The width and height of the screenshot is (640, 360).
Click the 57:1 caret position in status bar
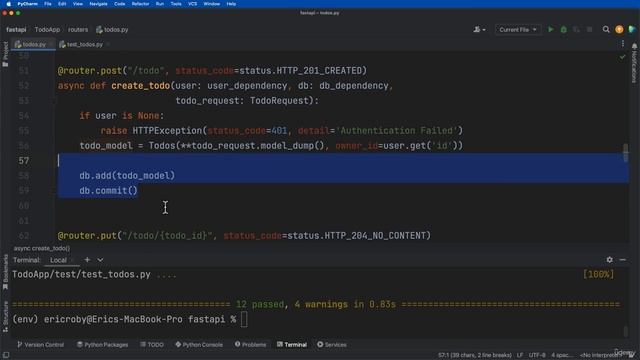coord(474,355)
